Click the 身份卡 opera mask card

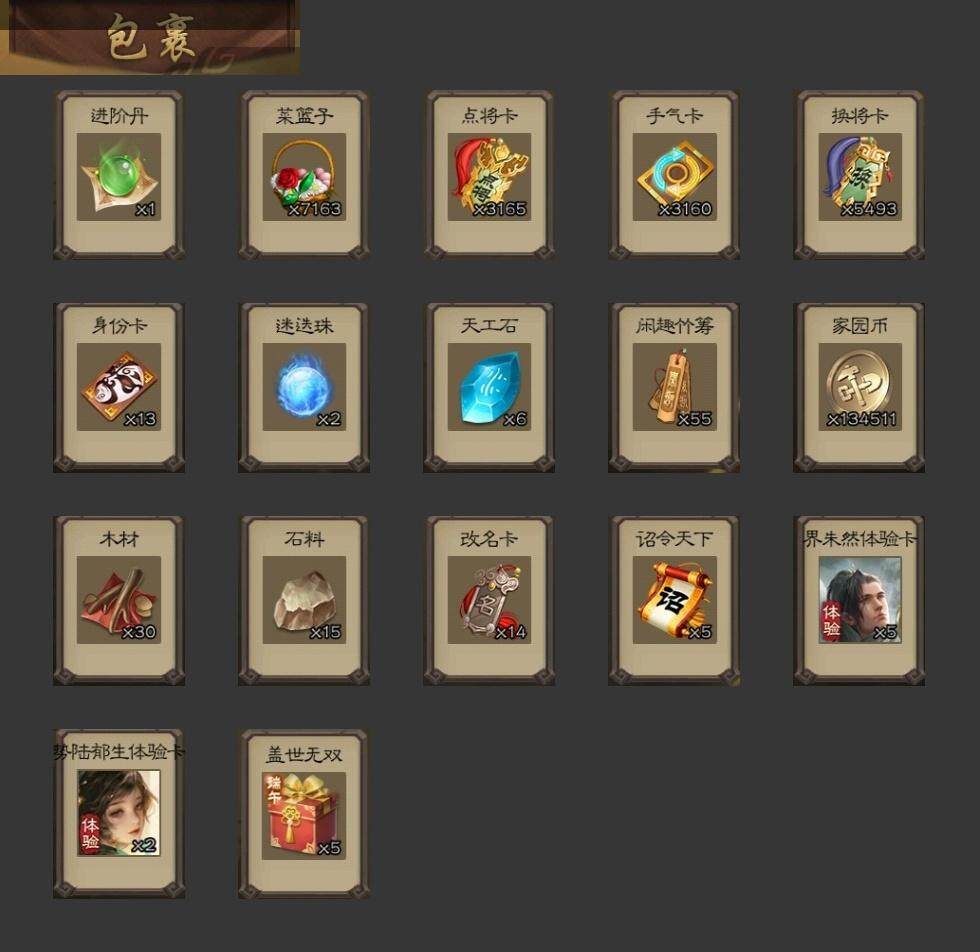click(119, 387)
